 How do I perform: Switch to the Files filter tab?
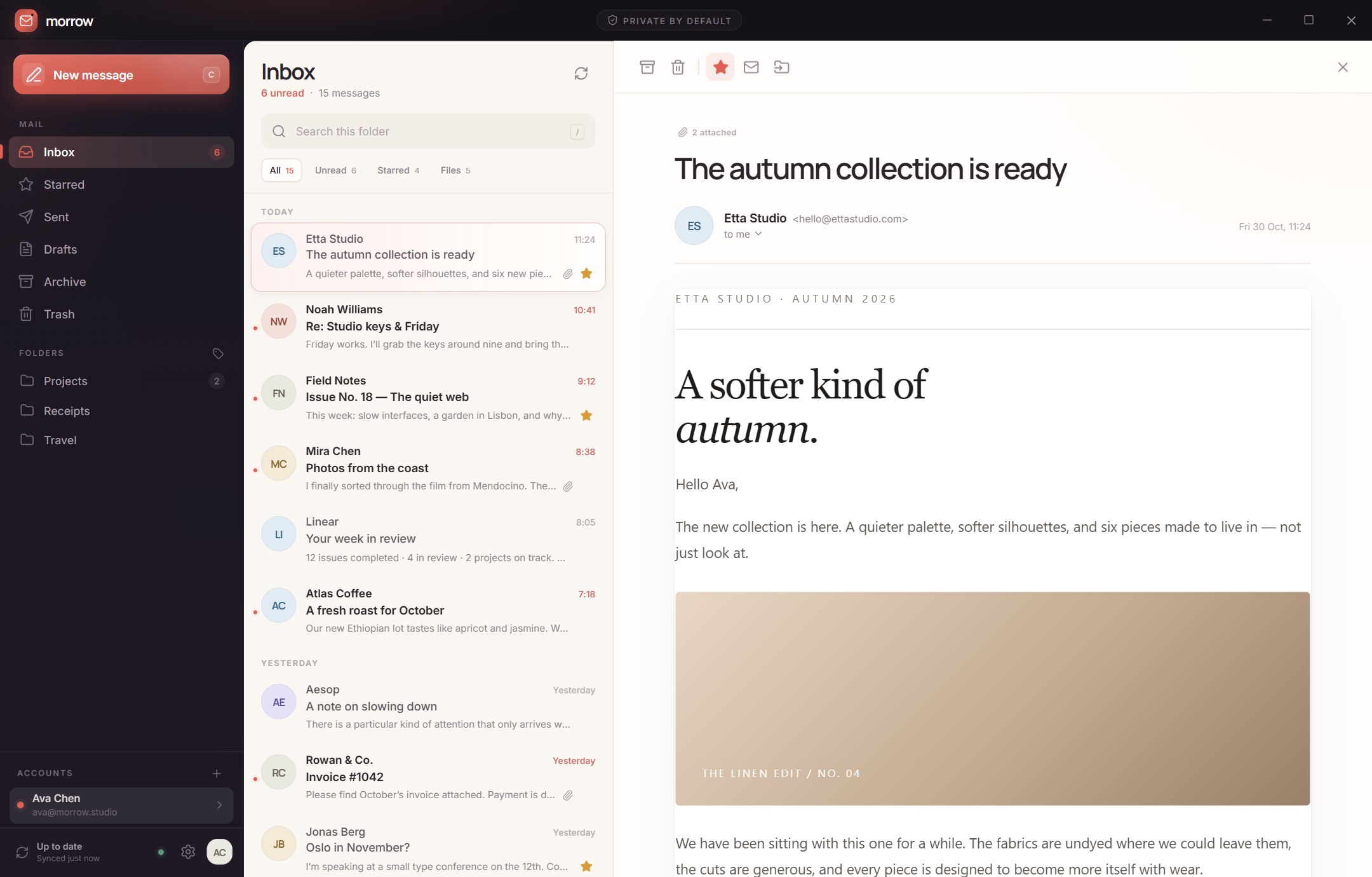[455, 170]
